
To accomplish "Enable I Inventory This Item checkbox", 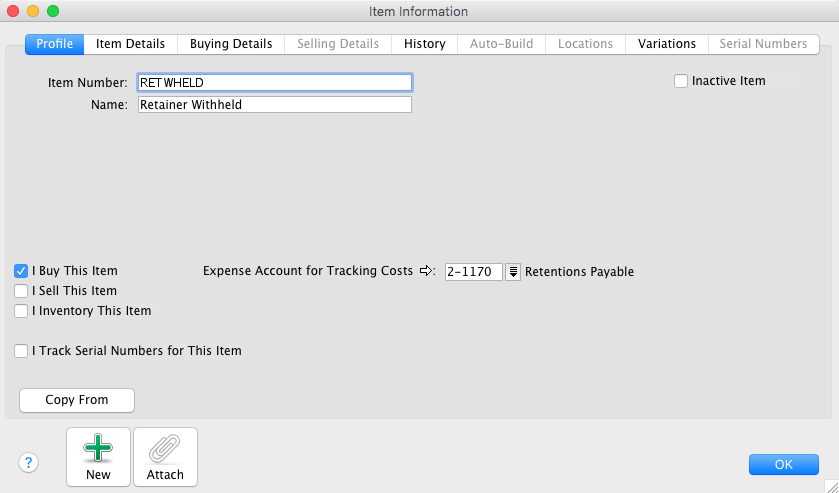I will (21, 311).
